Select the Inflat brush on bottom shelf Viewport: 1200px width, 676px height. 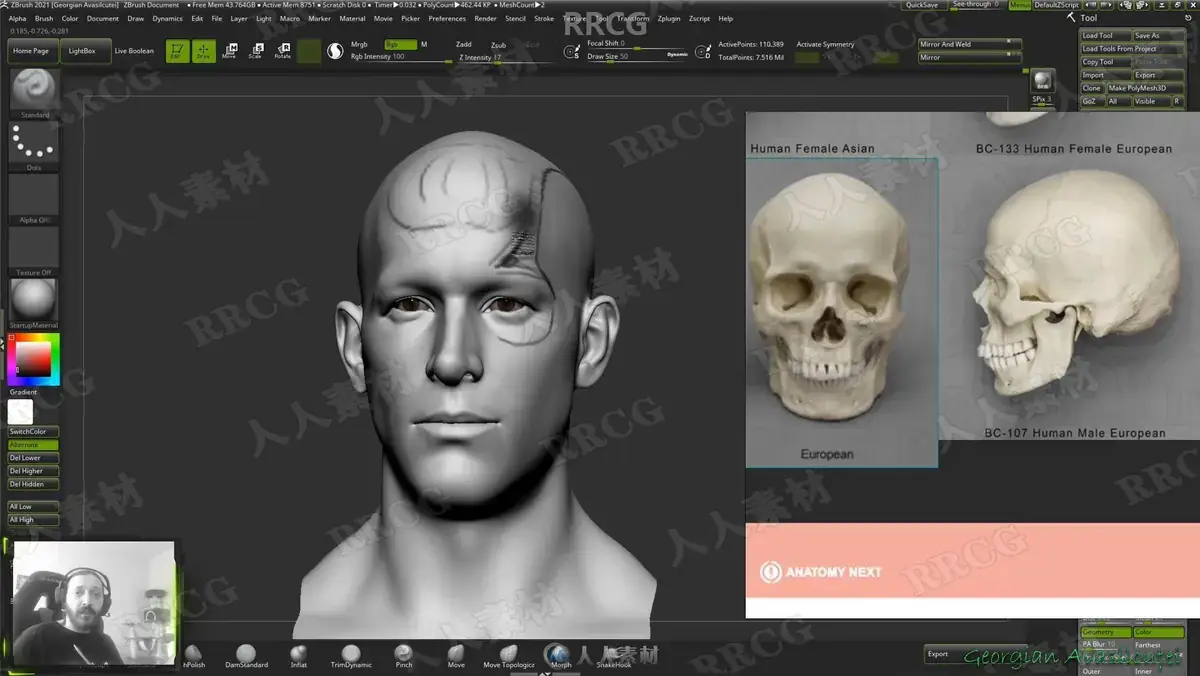[x=298, y=656]
